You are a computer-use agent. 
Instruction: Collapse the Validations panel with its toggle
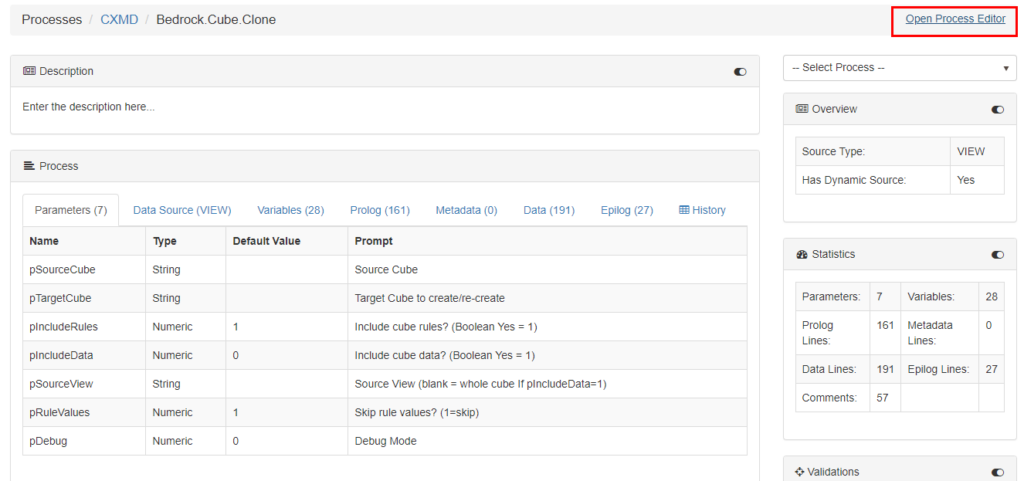[x=997, y=472]
